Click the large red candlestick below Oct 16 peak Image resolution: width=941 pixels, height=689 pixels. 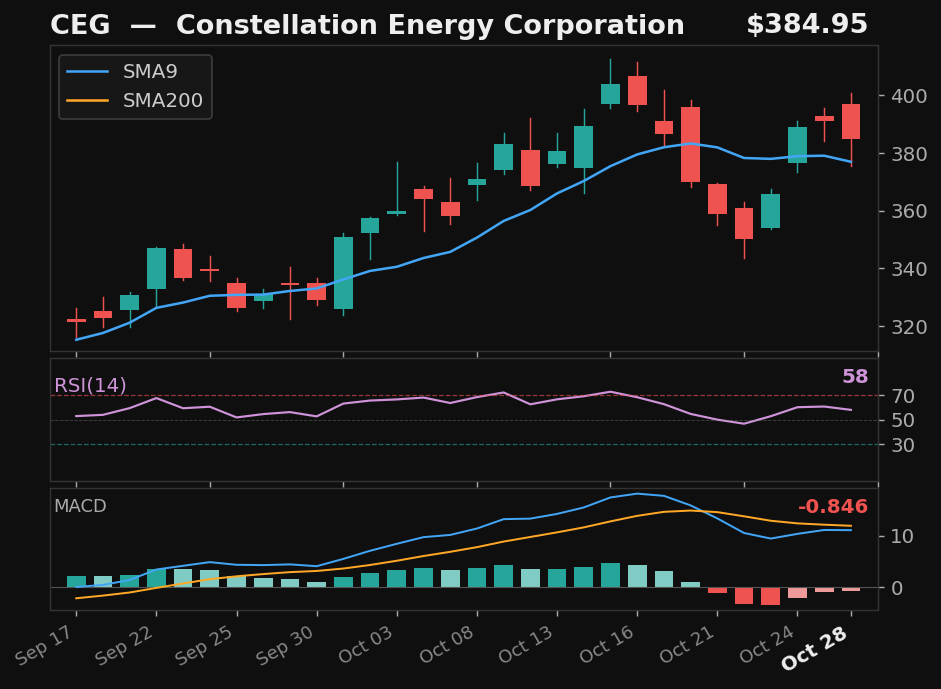[x=690, y=145]
